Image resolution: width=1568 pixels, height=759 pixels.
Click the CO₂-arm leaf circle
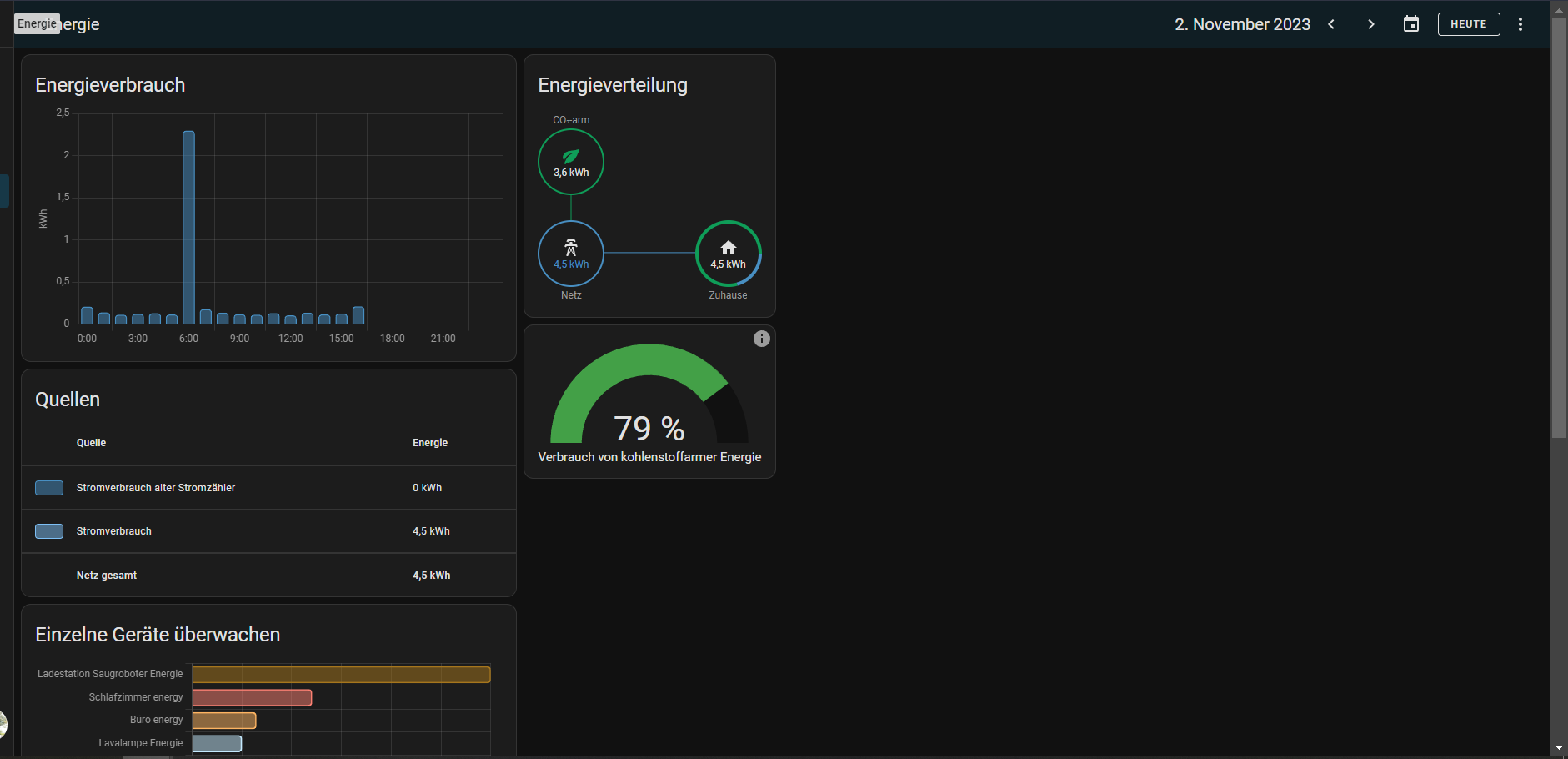[x=571, y=162]
